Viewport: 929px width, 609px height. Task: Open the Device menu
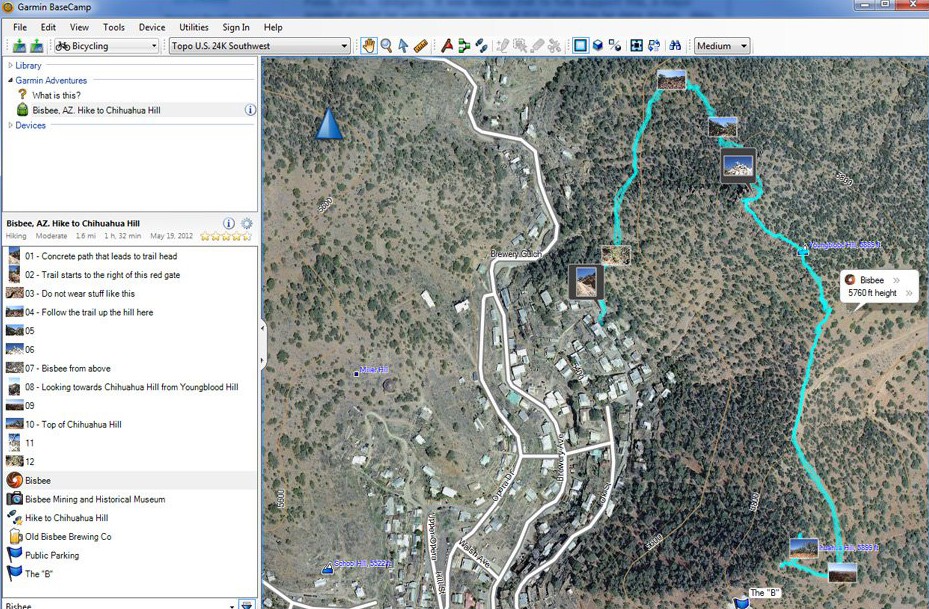[152, 27]
